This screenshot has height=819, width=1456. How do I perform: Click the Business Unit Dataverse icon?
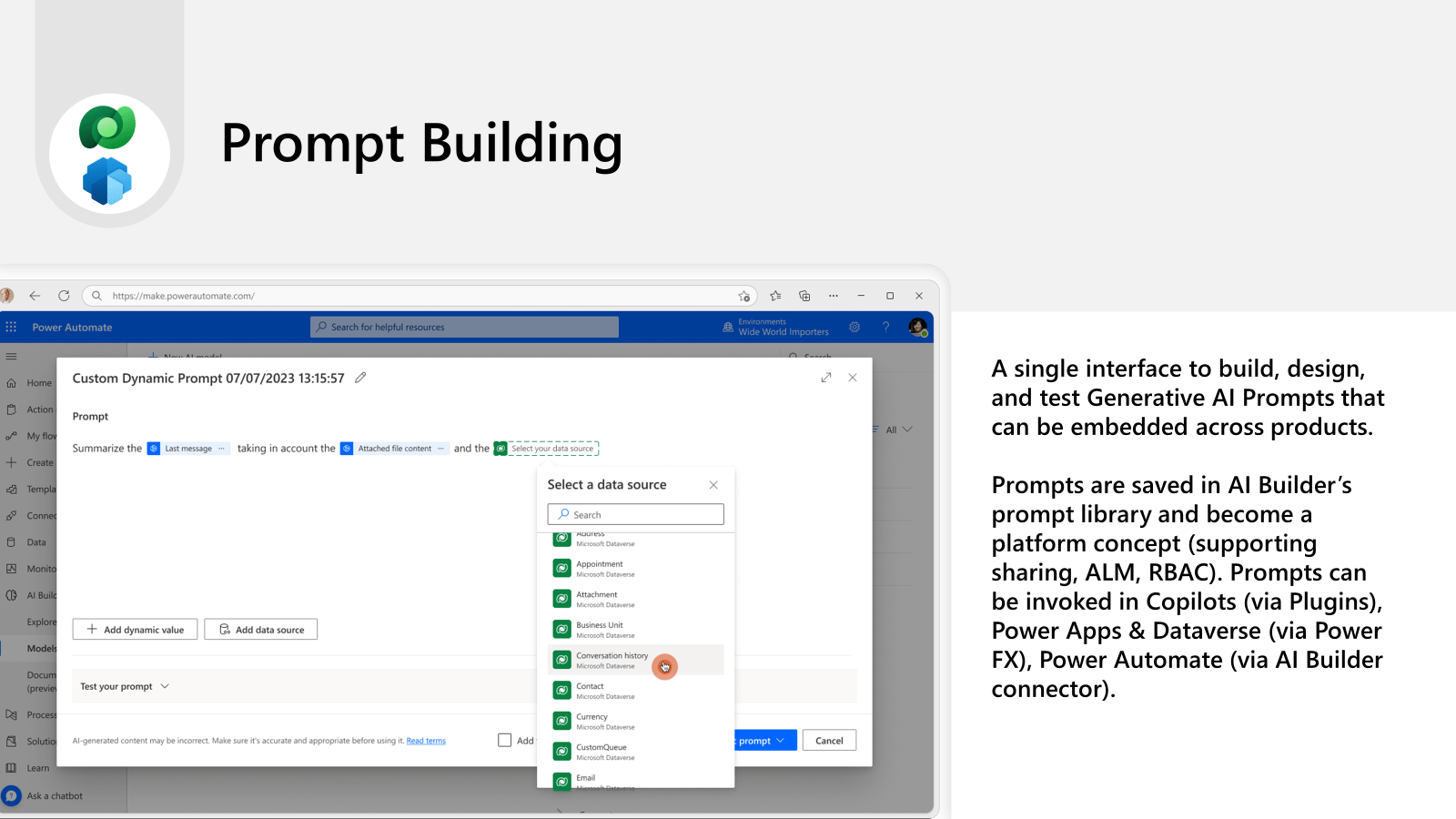click(562, 629)
